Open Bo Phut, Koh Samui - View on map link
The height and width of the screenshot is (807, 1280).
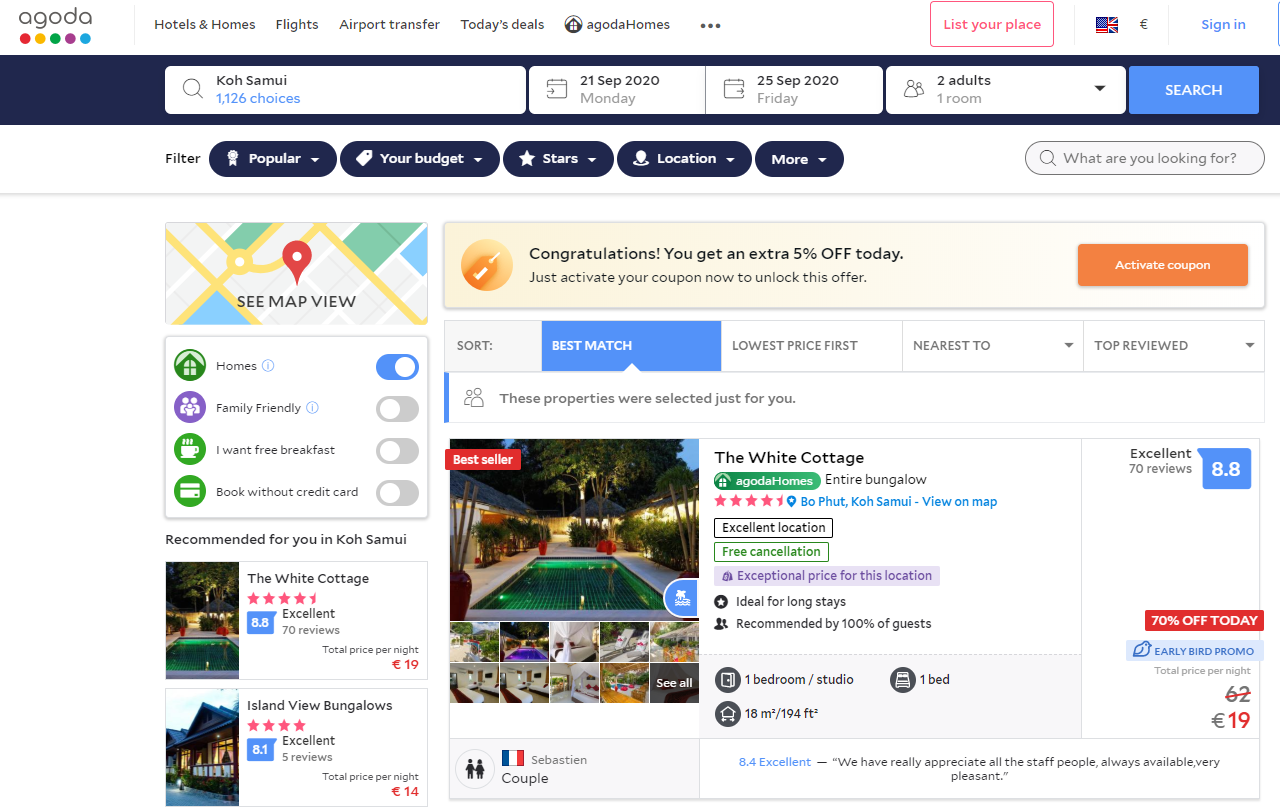pos(899,502)
